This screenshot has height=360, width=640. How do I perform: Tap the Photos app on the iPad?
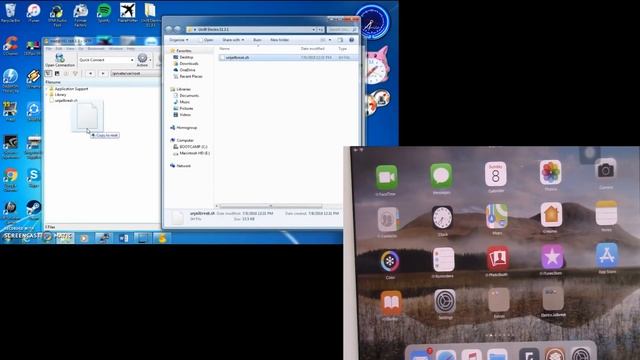(x=550, y=173)
